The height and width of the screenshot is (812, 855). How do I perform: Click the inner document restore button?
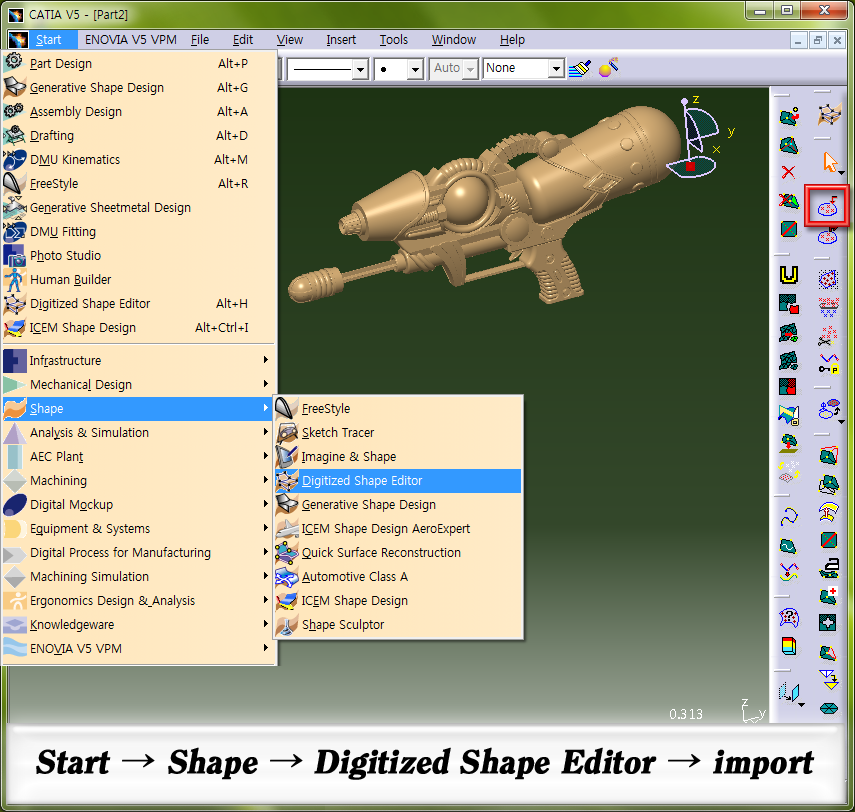click(x=817, y=40)
